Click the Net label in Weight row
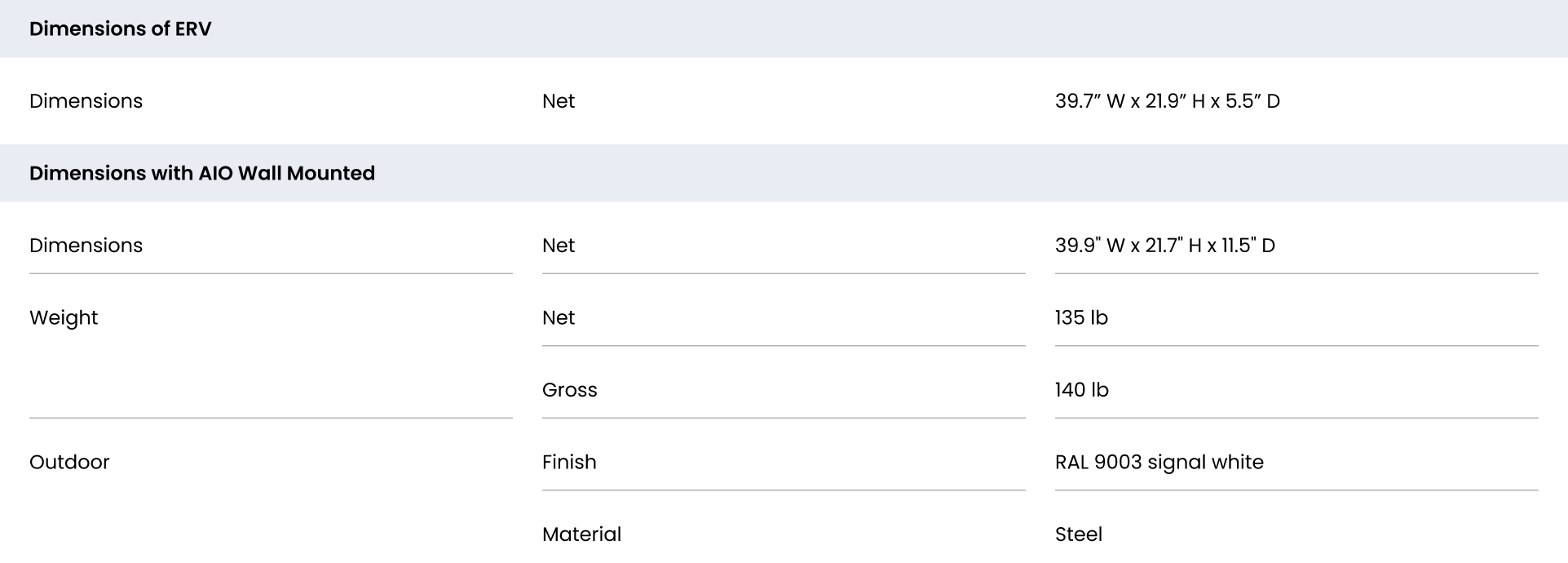The width and height of the screenshot is (1568, 563). point(559,318)
